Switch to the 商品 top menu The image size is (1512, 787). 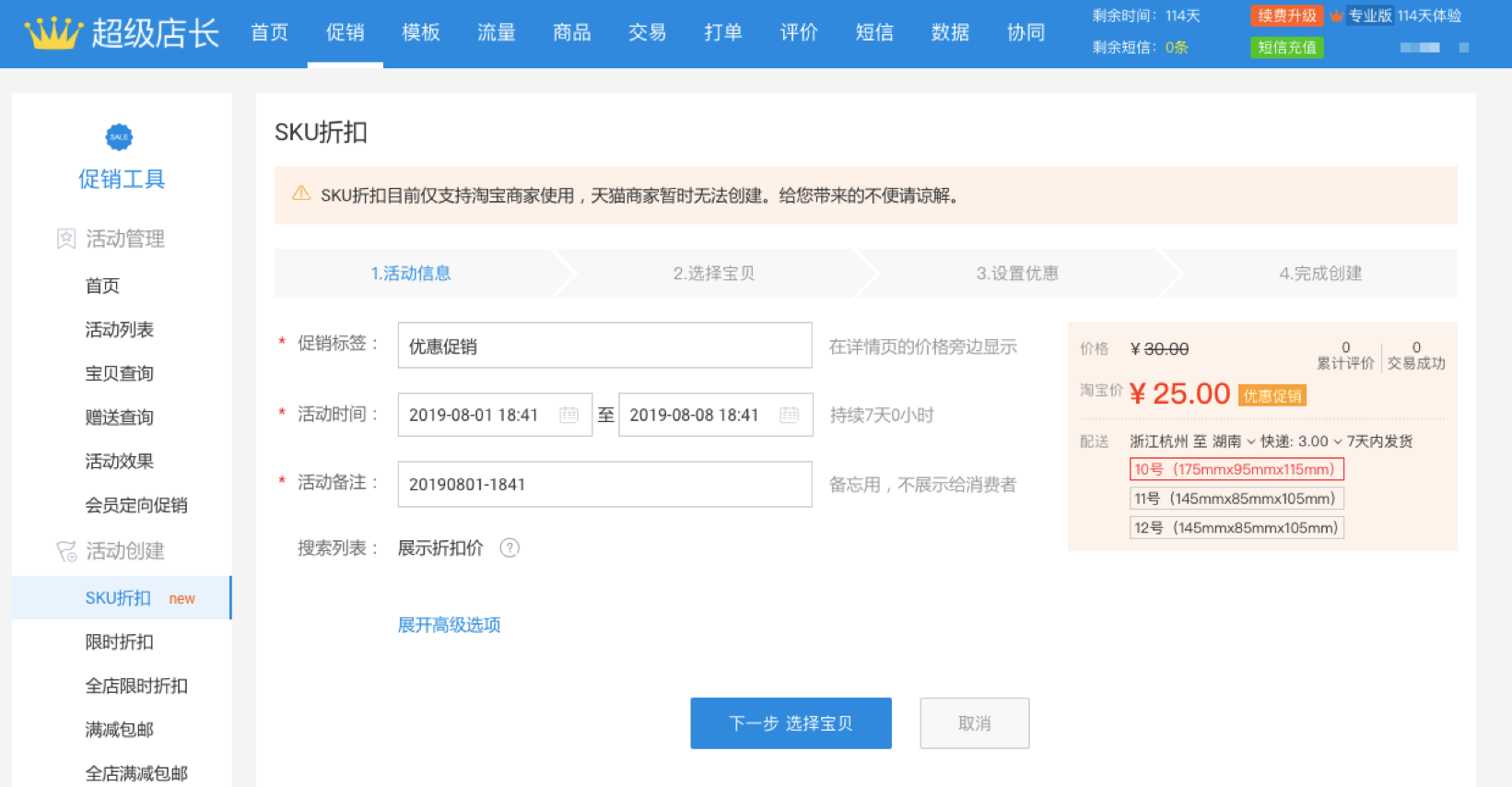click(x=571, y=33)
